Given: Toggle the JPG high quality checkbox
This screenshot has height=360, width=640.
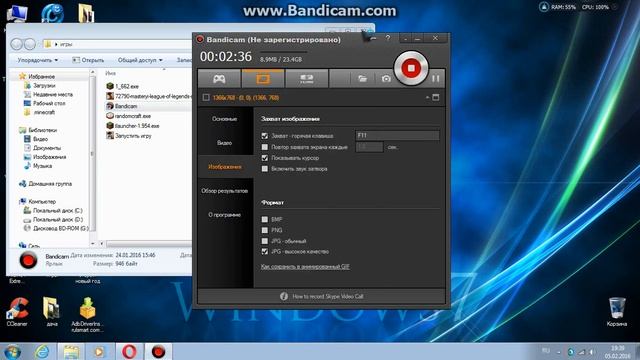Looking at the screenshot, I should click(x=264, y=251).
